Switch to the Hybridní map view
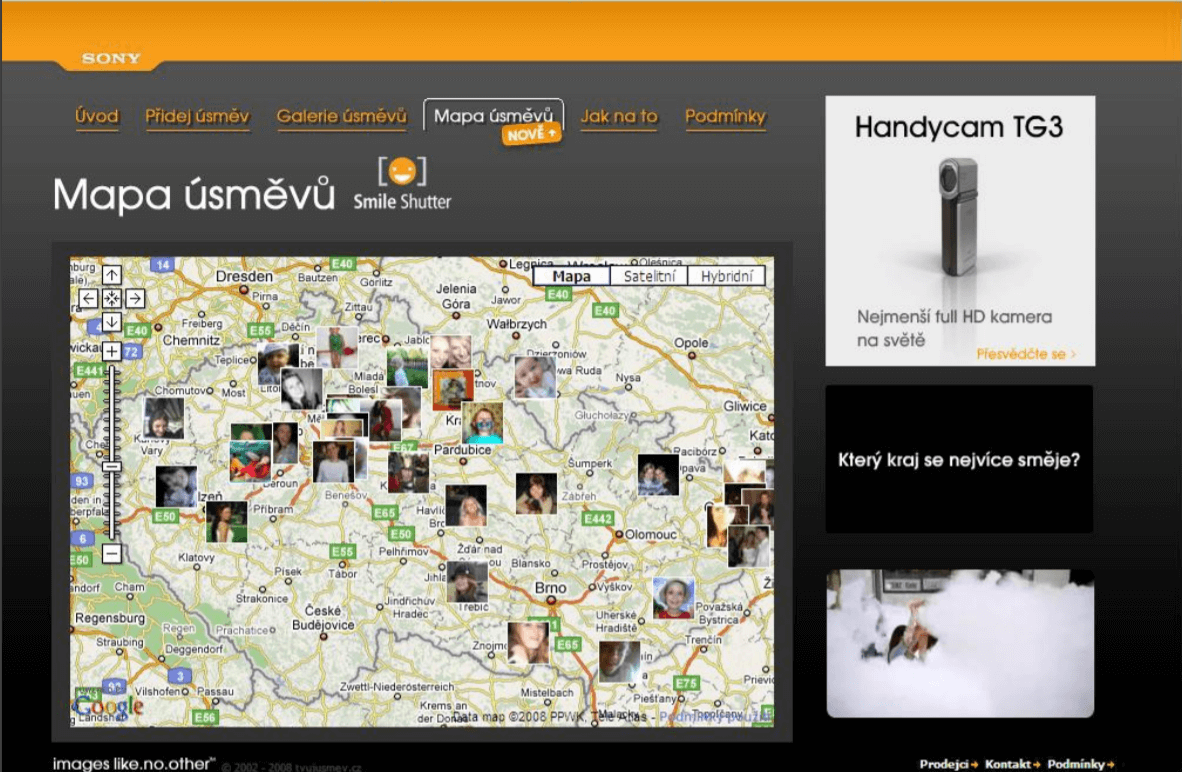This screenshot has width=1182, height=772. (727, 276)
